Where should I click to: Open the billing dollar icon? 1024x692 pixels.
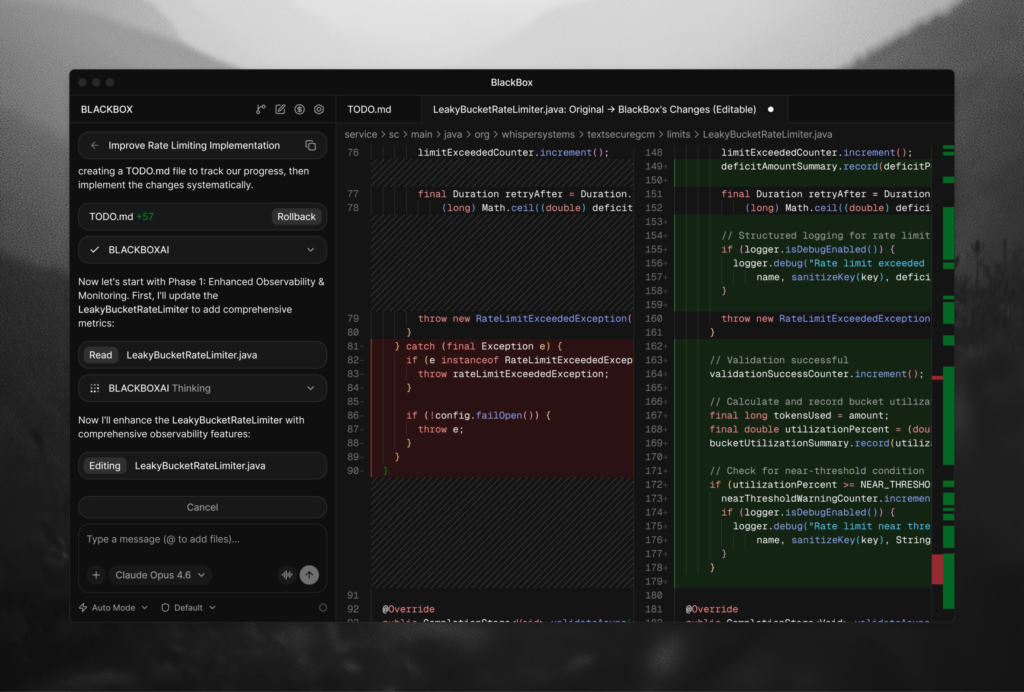coord(300,109)
